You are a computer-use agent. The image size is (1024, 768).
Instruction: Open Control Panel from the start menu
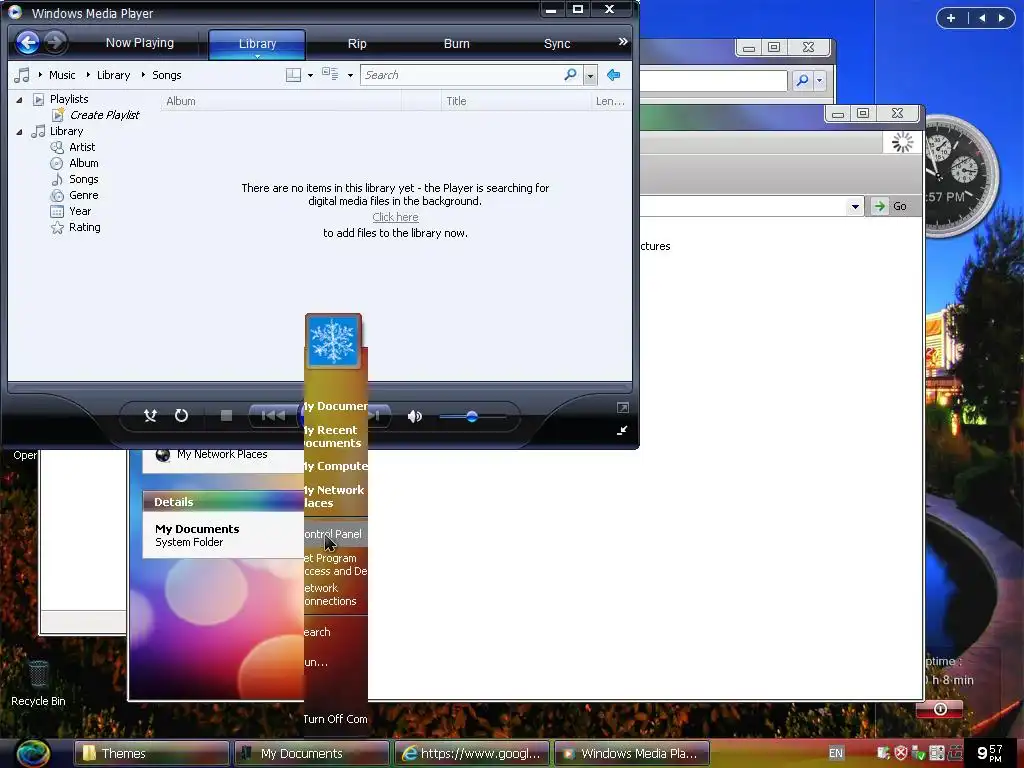[335, 534]
